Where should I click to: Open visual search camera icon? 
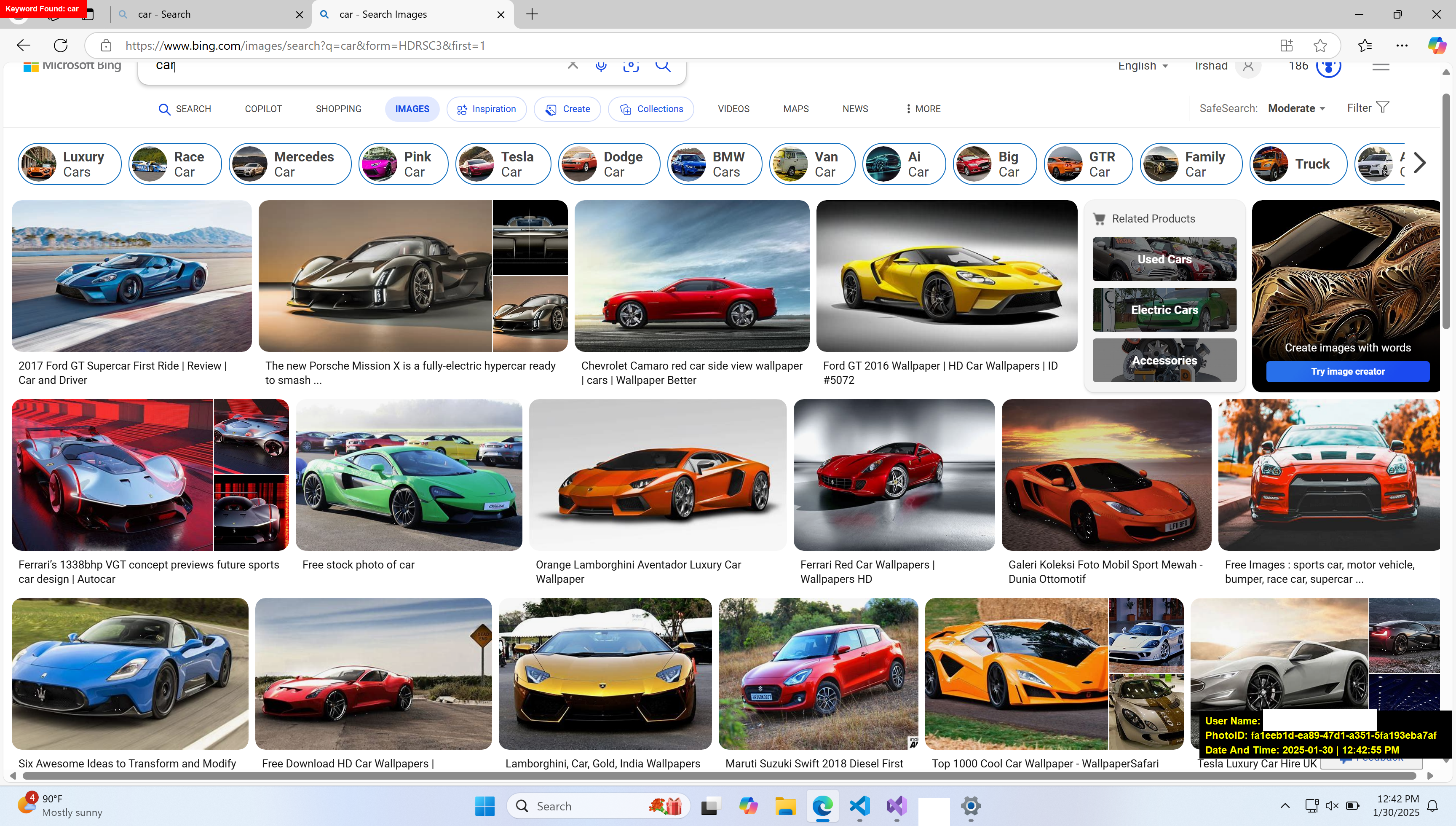click(x=631, y=66)
